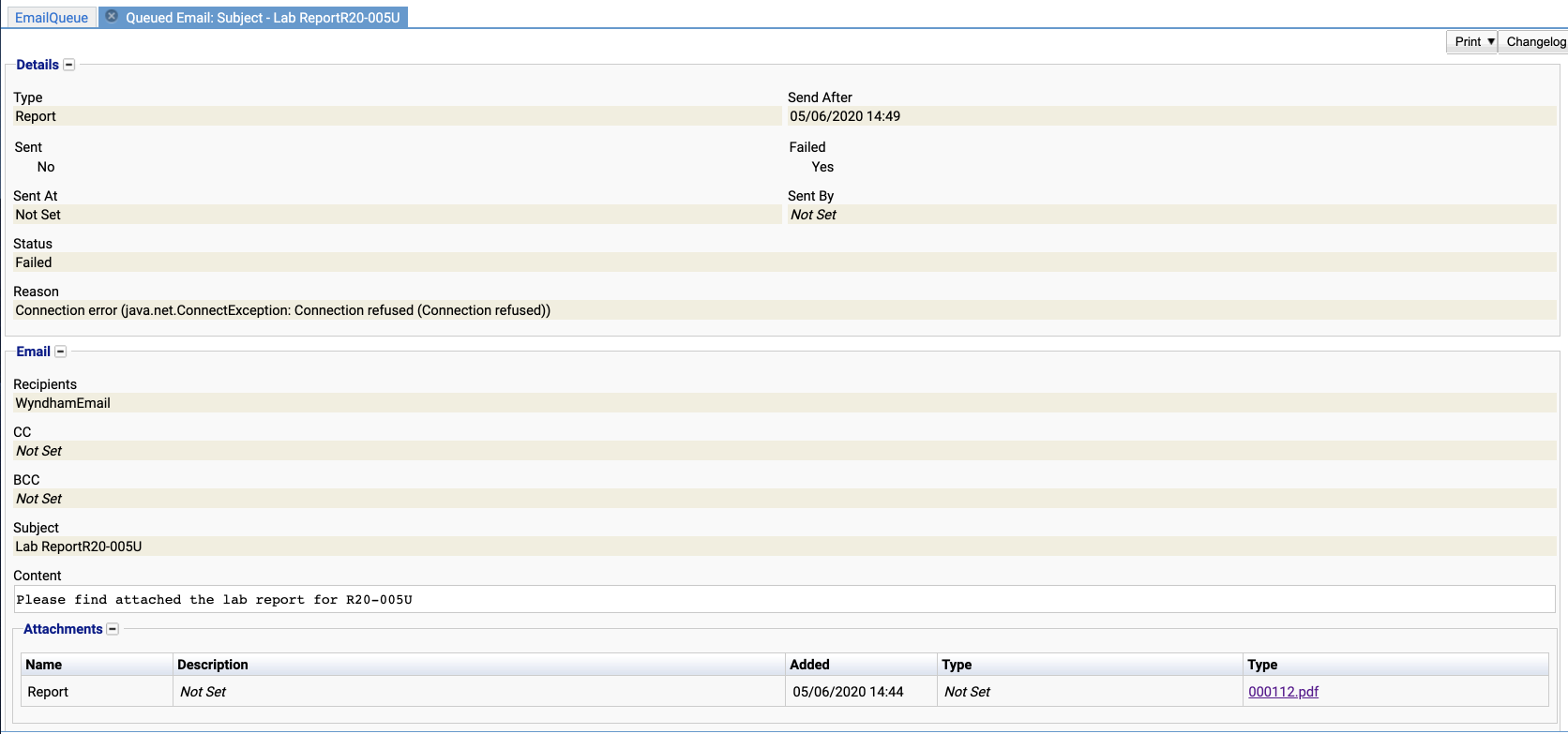Open the Print dropdown menu
1568x734 pixels.
(1471, 41)
